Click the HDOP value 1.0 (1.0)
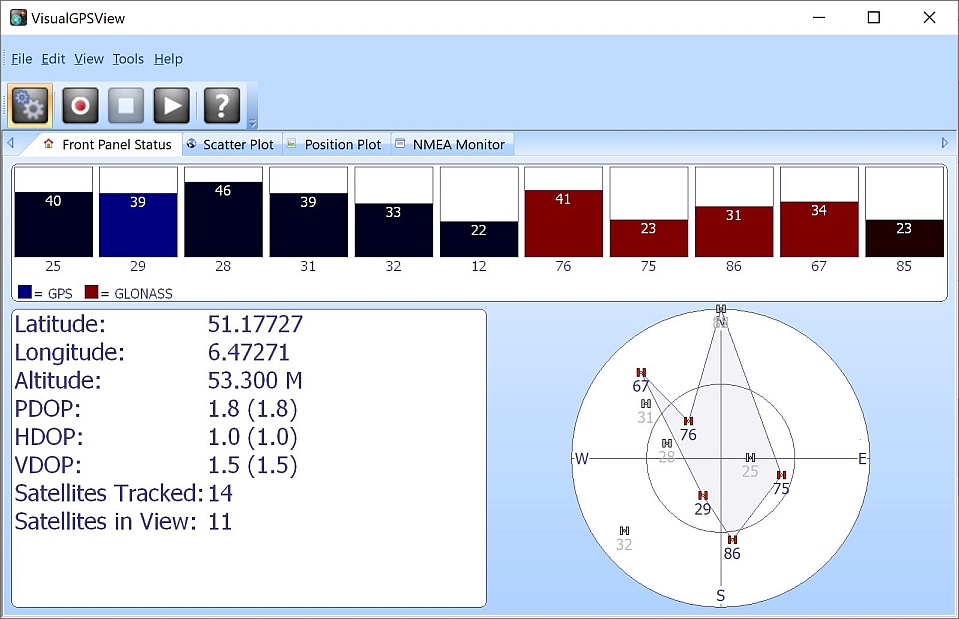Screen dimensions: 959x619 click(x=253, y=437)
